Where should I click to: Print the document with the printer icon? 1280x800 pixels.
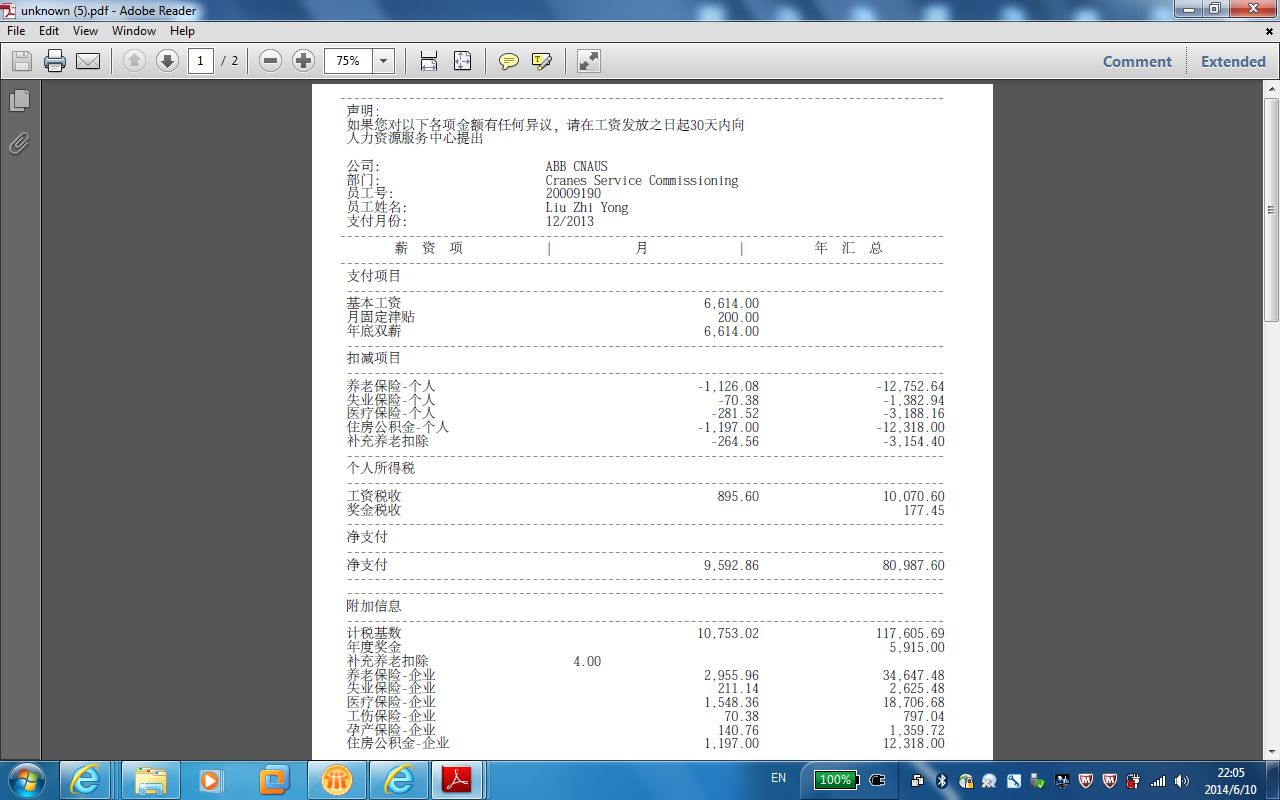(55, 61)
